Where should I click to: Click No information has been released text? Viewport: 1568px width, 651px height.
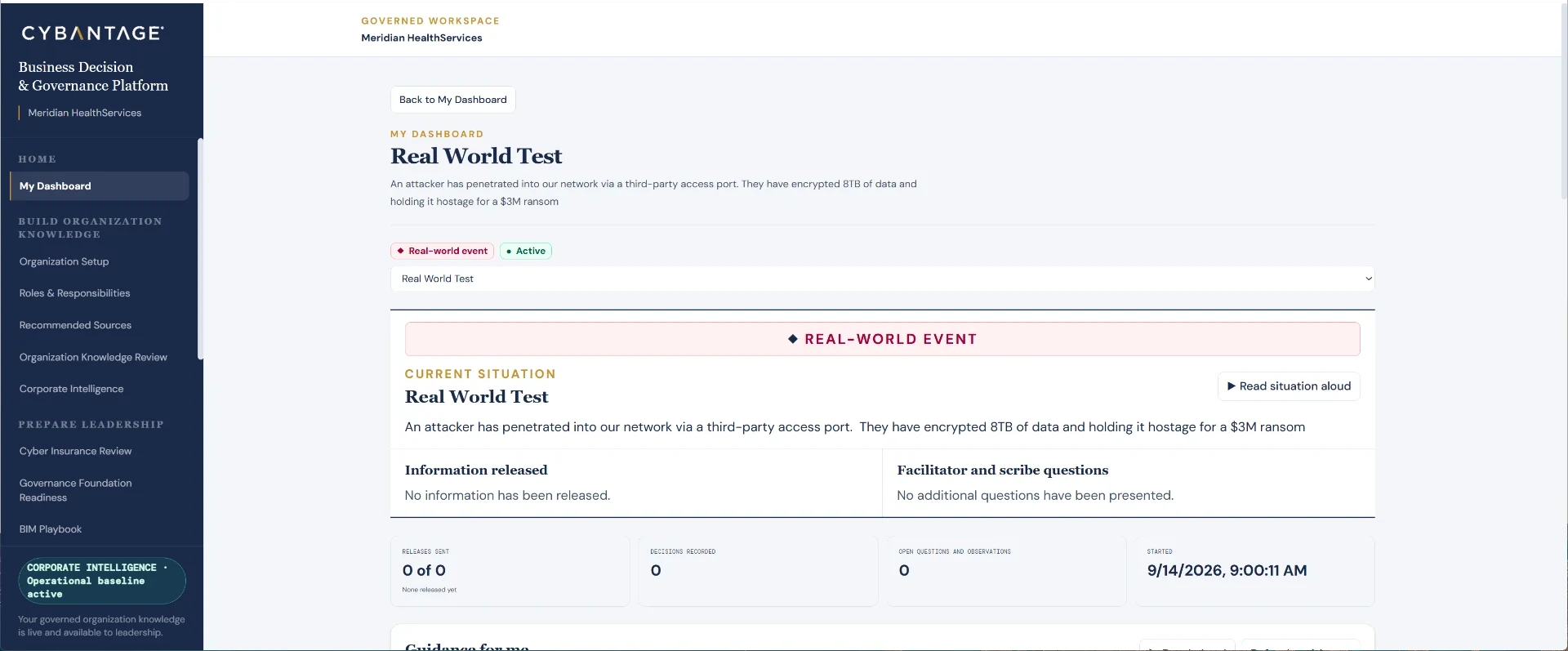507,496
